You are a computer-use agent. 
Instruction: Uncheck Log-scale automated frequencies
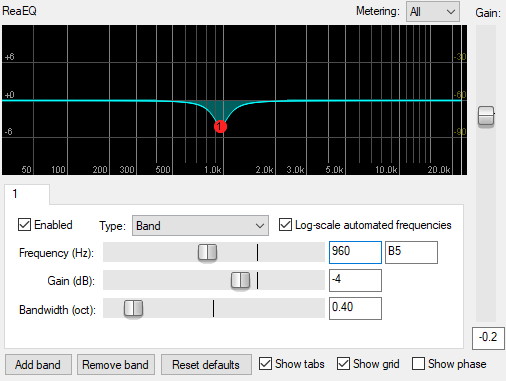285,225
